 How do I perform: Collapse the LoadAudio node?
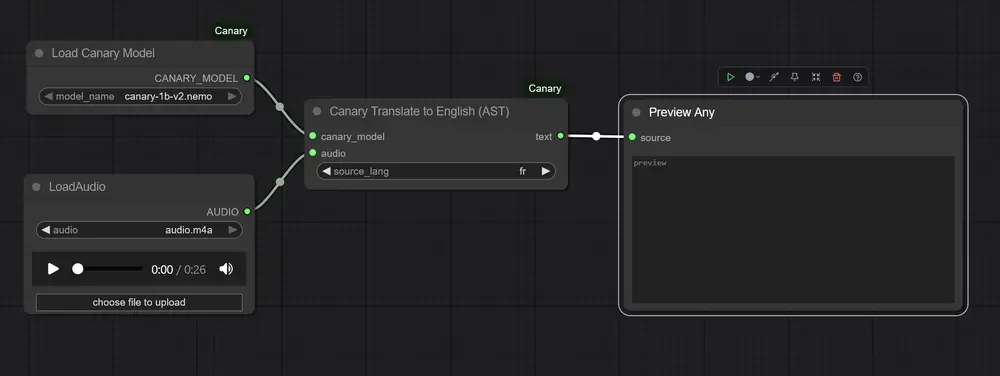click(x=36, y=187)
